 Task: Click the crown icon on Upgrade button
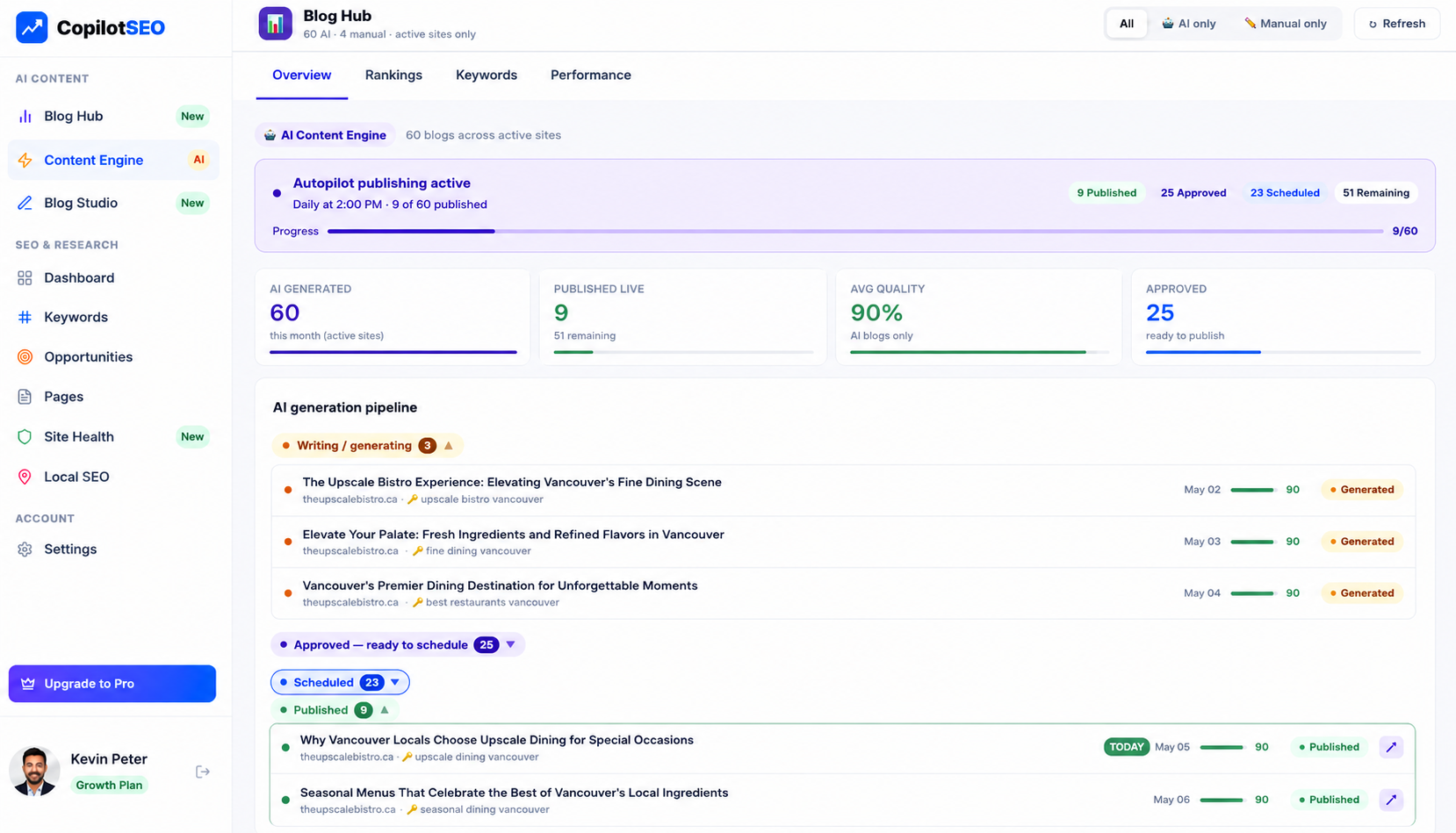click(28, 684)
